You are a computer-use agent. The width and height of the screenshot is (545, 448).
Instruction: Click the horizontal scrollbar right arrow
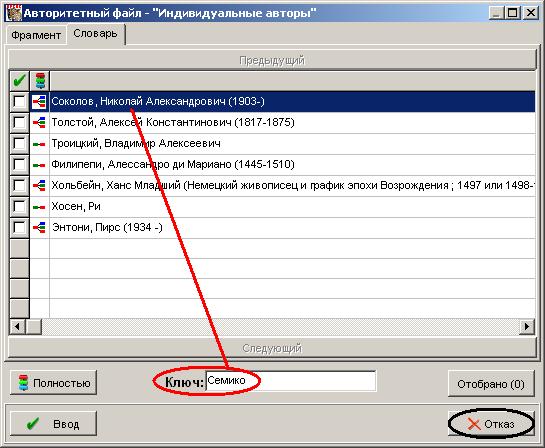point(527,326)
